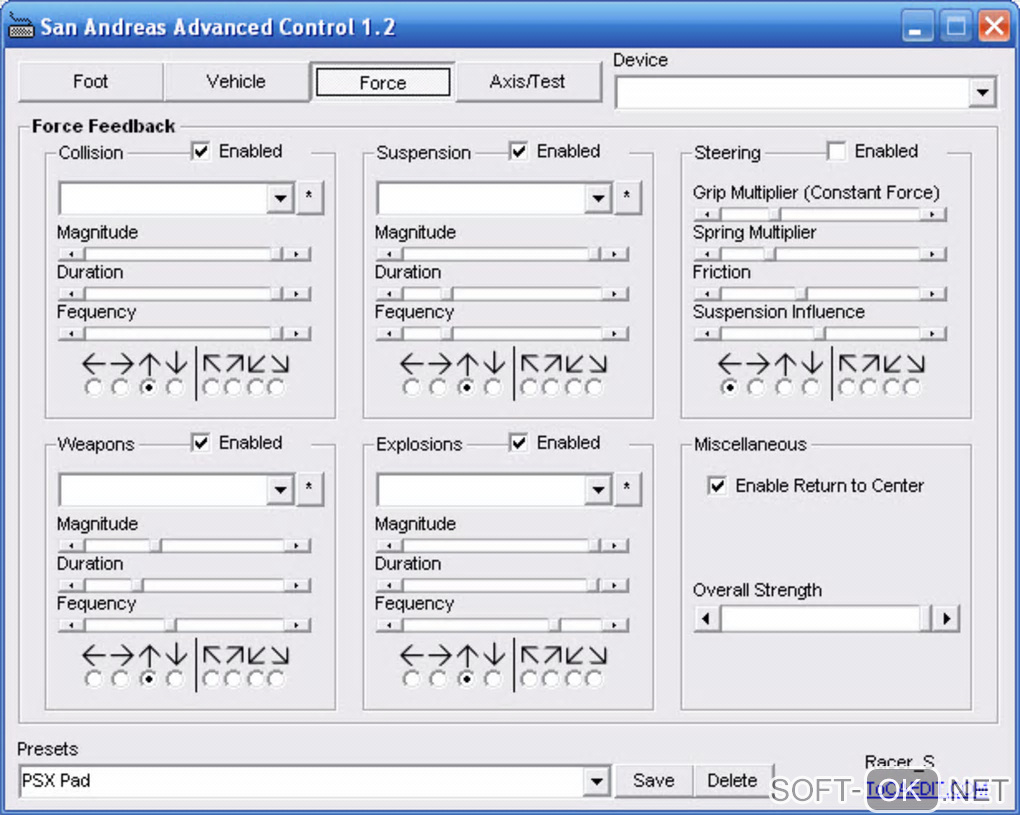Screen dimensions: 1020x815
Task: Click right arrow of Suspension Influence slider
Action: pos(932,333)
